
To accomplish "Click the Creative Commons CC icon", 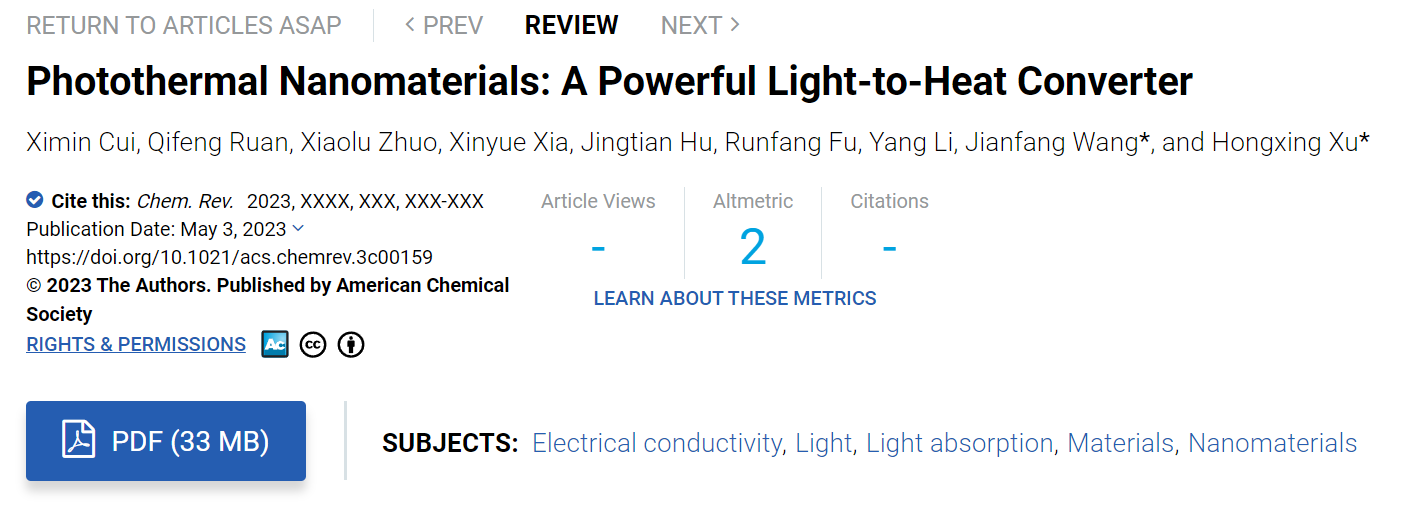I will tap(313, 345).
